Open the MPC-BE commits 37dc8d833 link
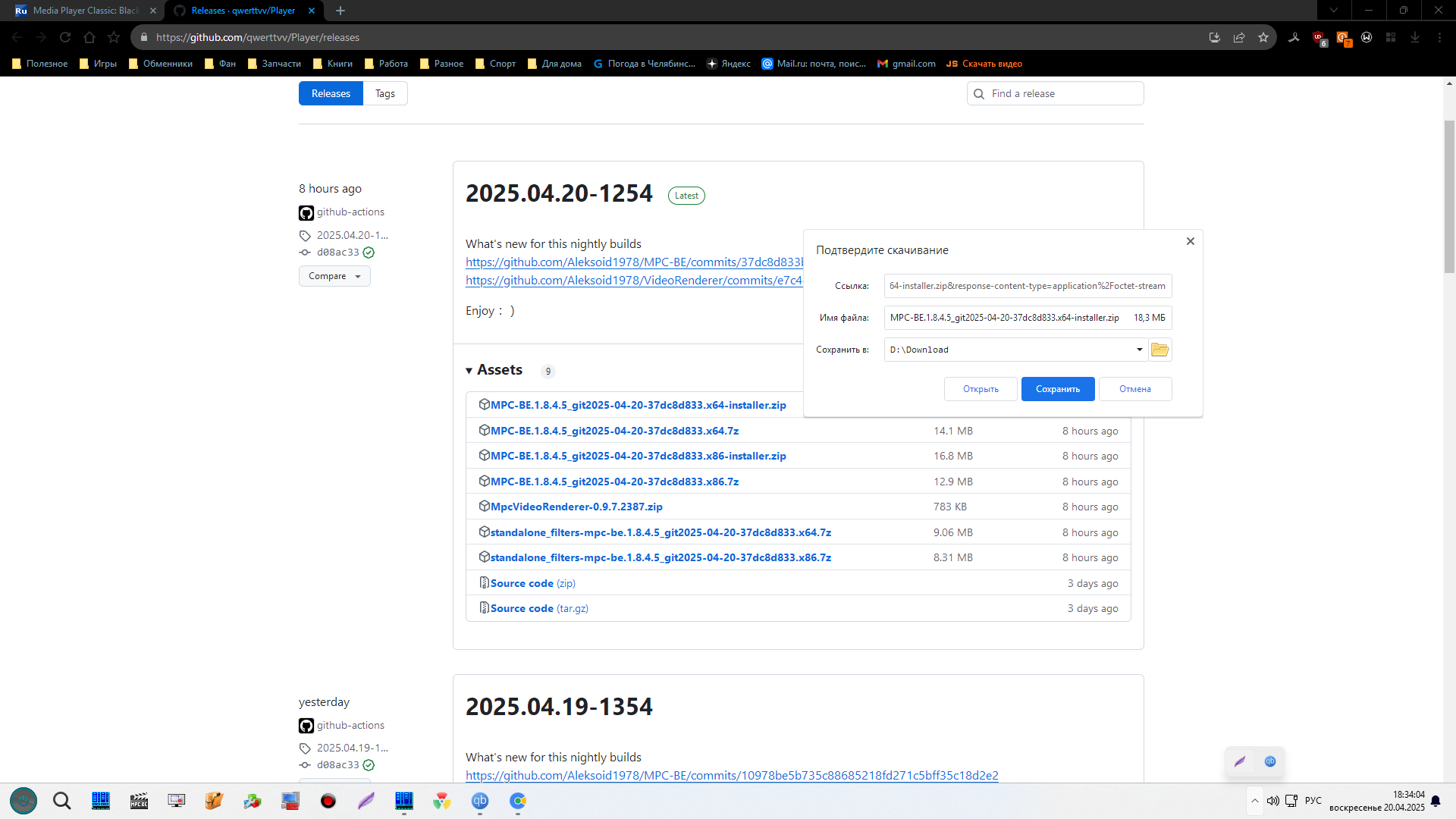 [x=634, y=262]
